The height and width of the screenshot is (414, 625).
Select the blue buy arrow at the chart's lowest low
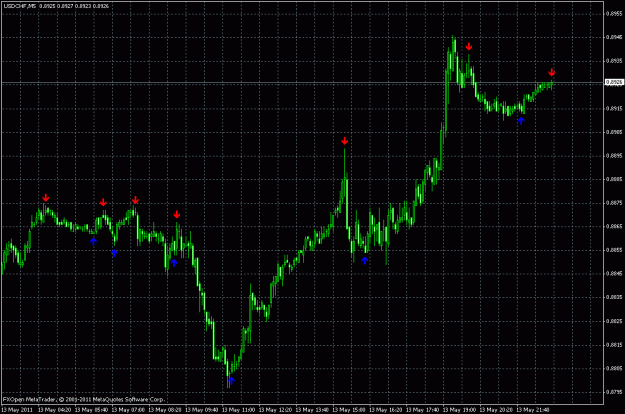(x=232, y=381)
